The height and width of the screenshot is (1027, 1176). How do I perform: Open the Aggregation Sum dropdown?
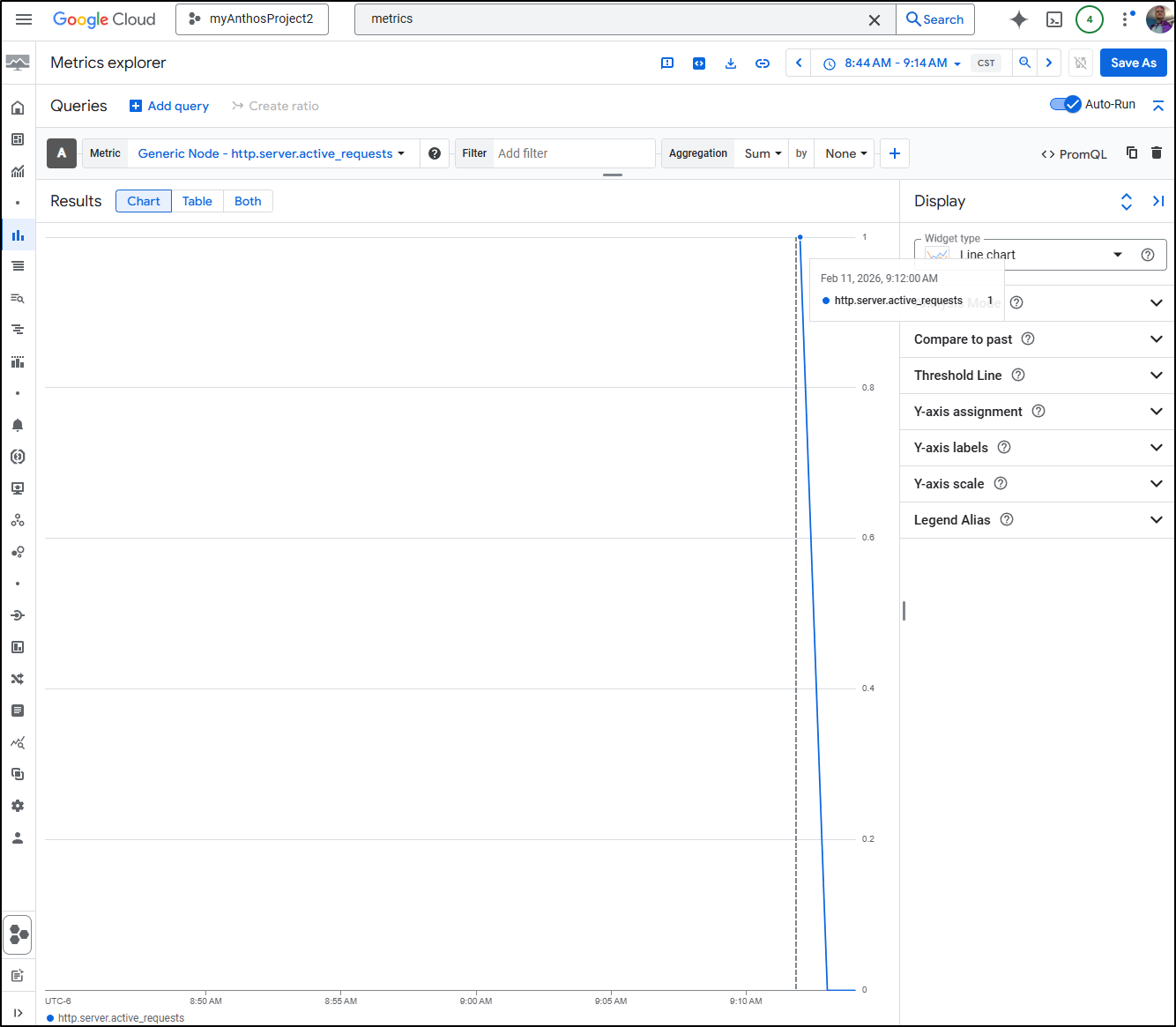(763, 153)
